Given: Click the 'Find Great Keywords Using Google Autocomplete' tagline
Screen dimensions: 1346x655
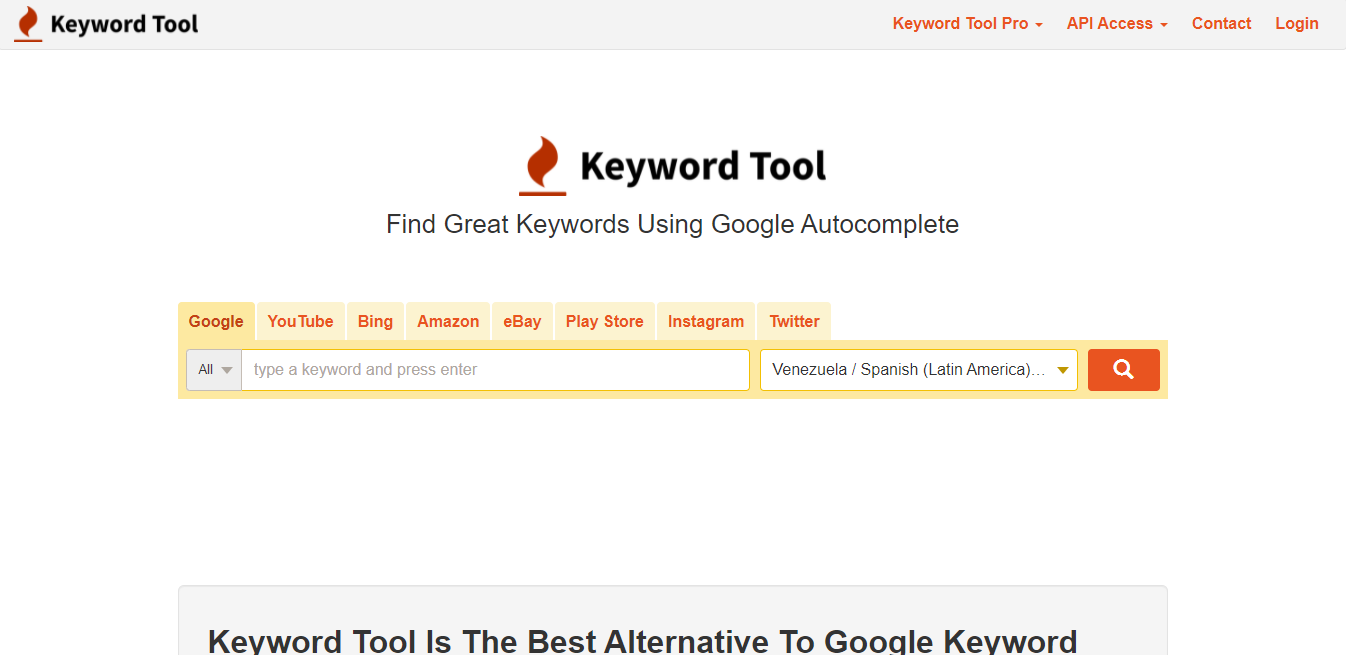Looking at the screenshot, I should coord(673,224).
